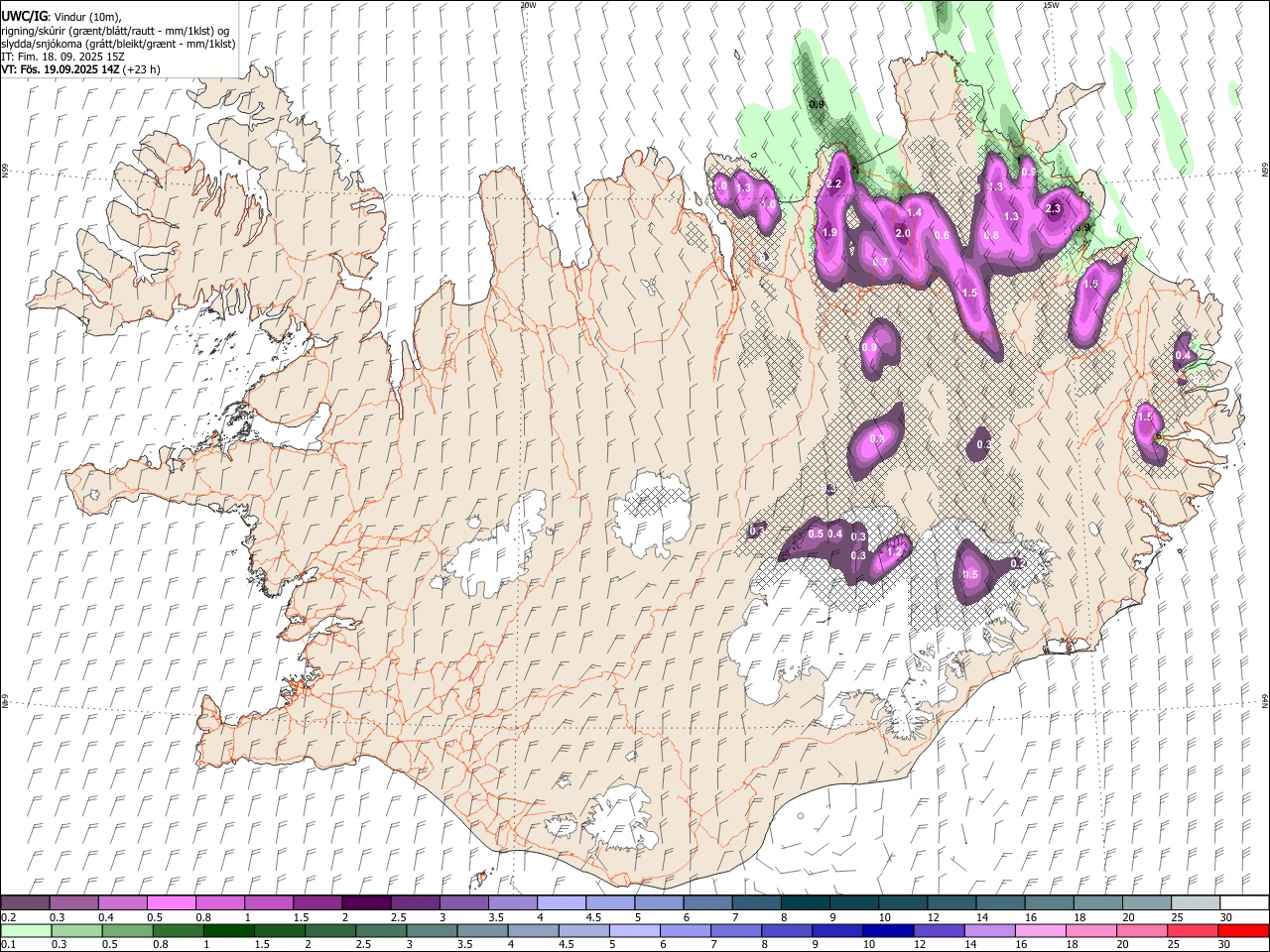Click the 2.3 snowfall value on the map

click(1053, 208)
